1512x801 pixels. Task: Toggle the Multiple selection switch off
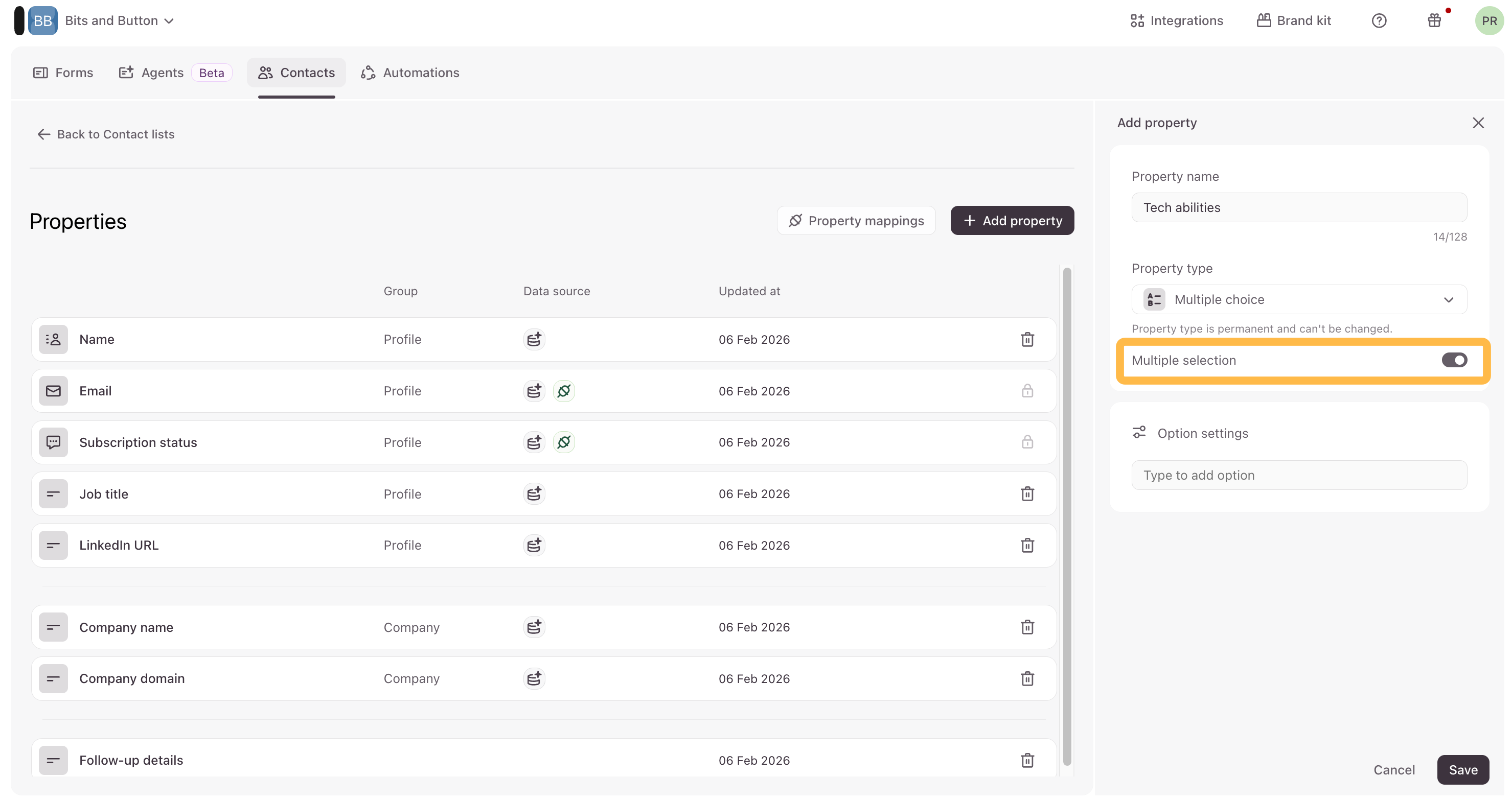1453,360
